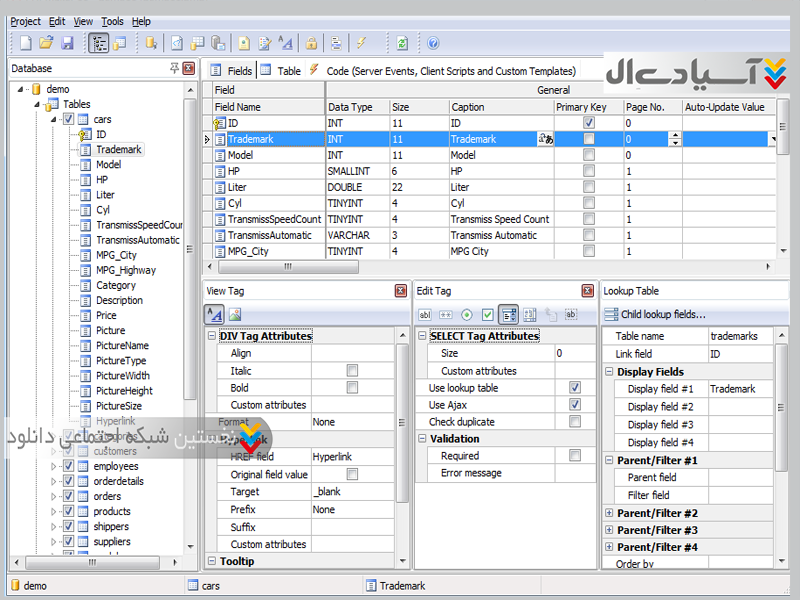Viewport: 800px width, 600px height.
Task: Expand the Parent/Filter #2 section
Action: click(609, 513)
